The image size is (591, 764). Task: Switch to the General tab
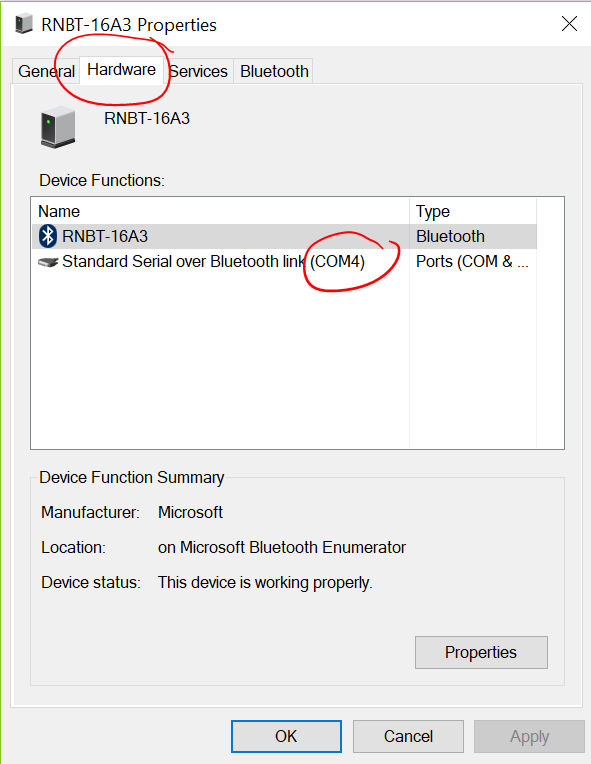[x=46, y=71]
